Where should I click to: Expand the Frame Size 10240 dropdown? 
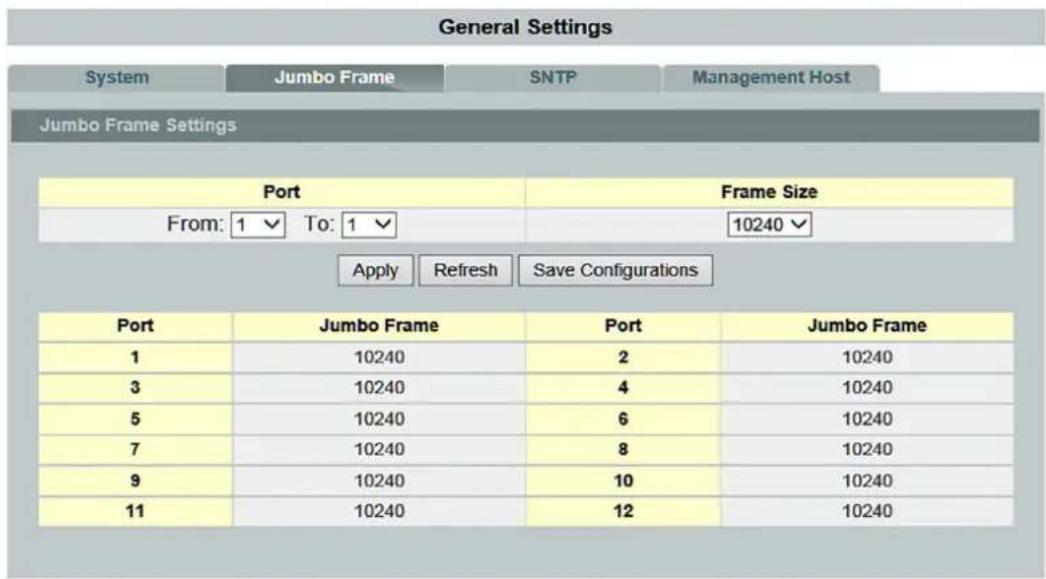click(769, 225)
